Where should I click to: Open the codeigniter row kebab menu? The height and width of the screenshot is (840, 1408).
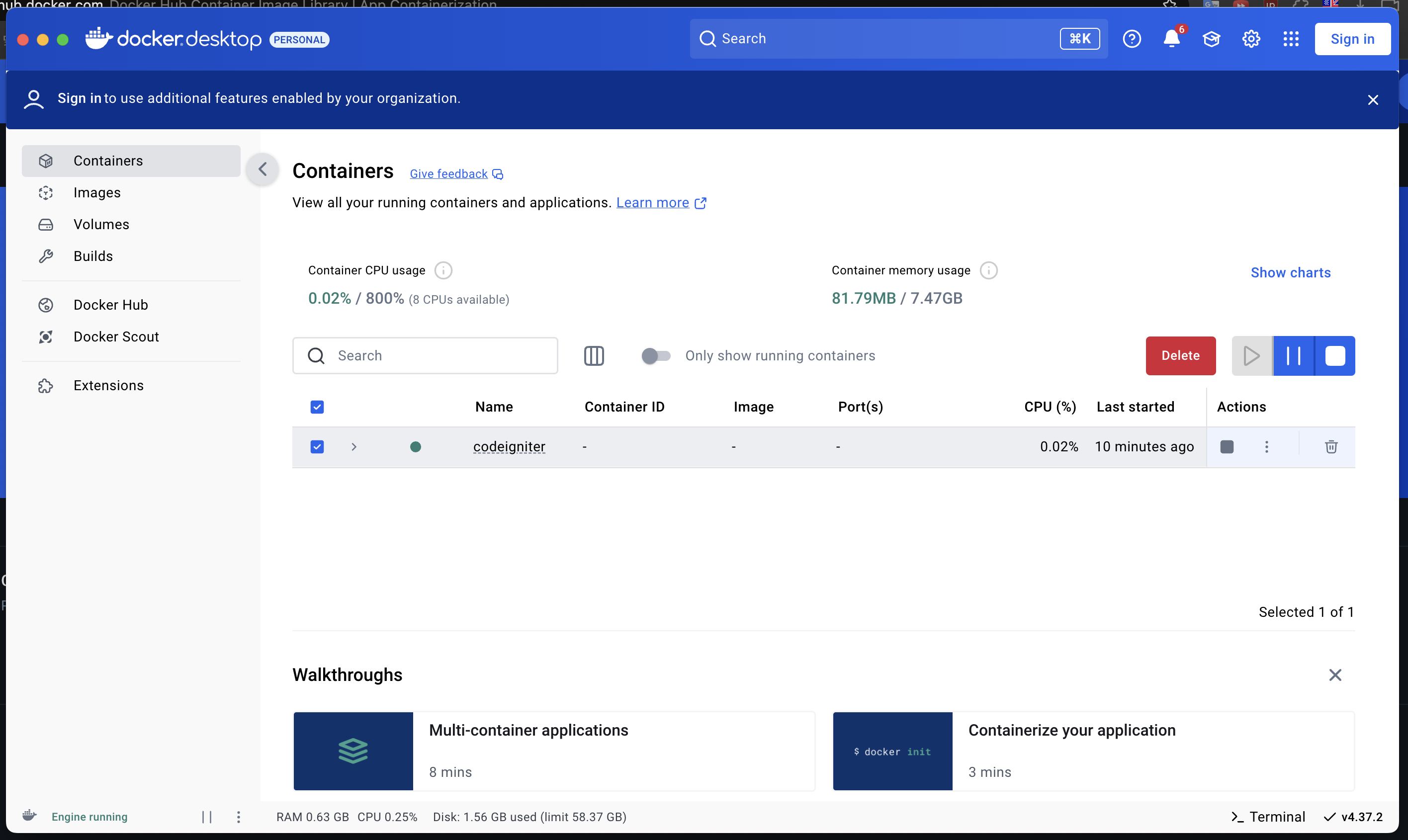(x=1266, y=447)
